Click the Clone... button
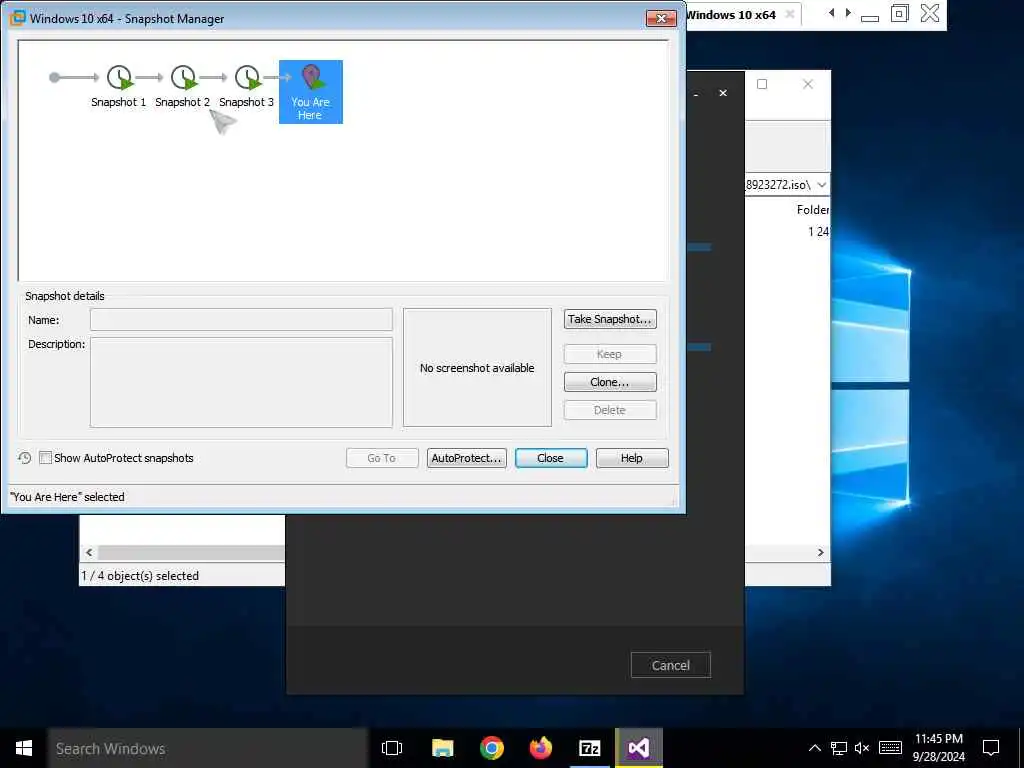1024x768 pixels. 610,382
